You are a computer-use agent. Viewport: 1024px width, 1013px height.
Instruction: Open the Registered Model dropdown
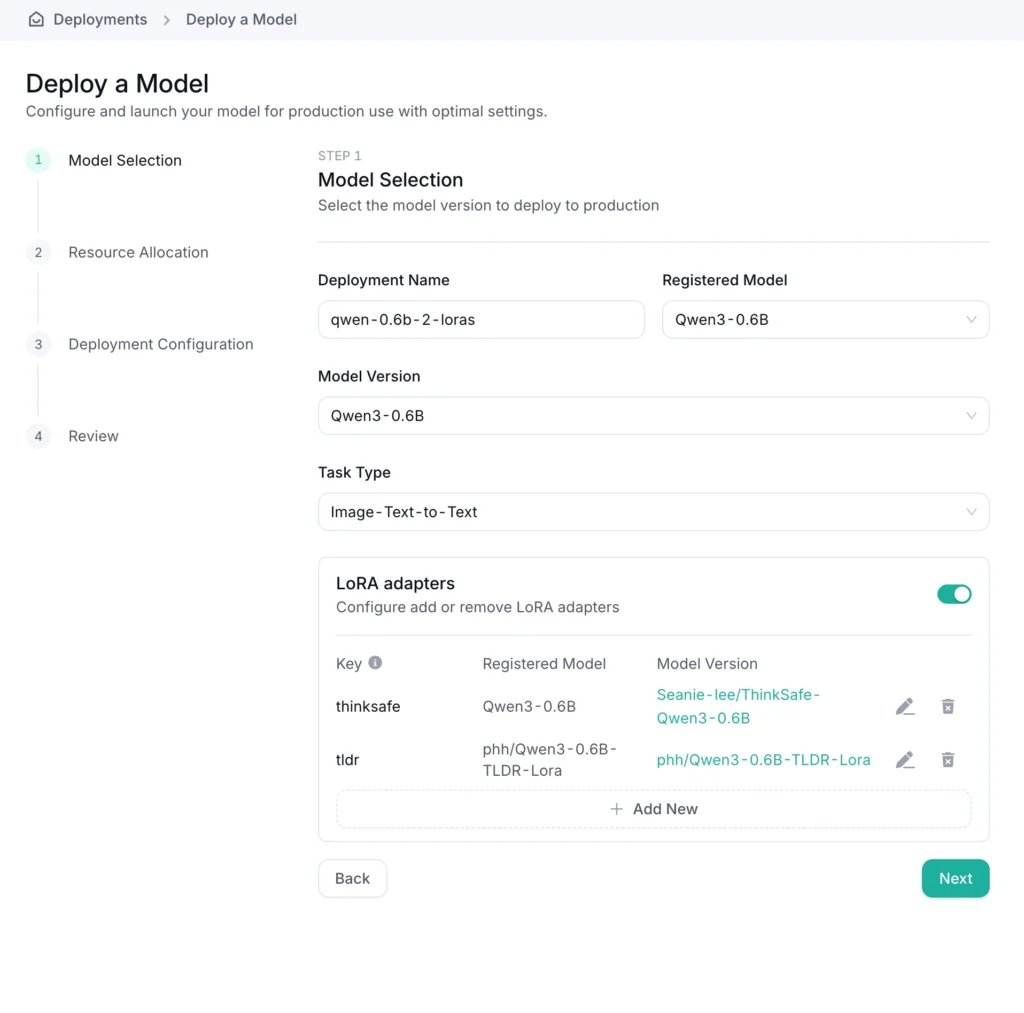coord(825,320)
